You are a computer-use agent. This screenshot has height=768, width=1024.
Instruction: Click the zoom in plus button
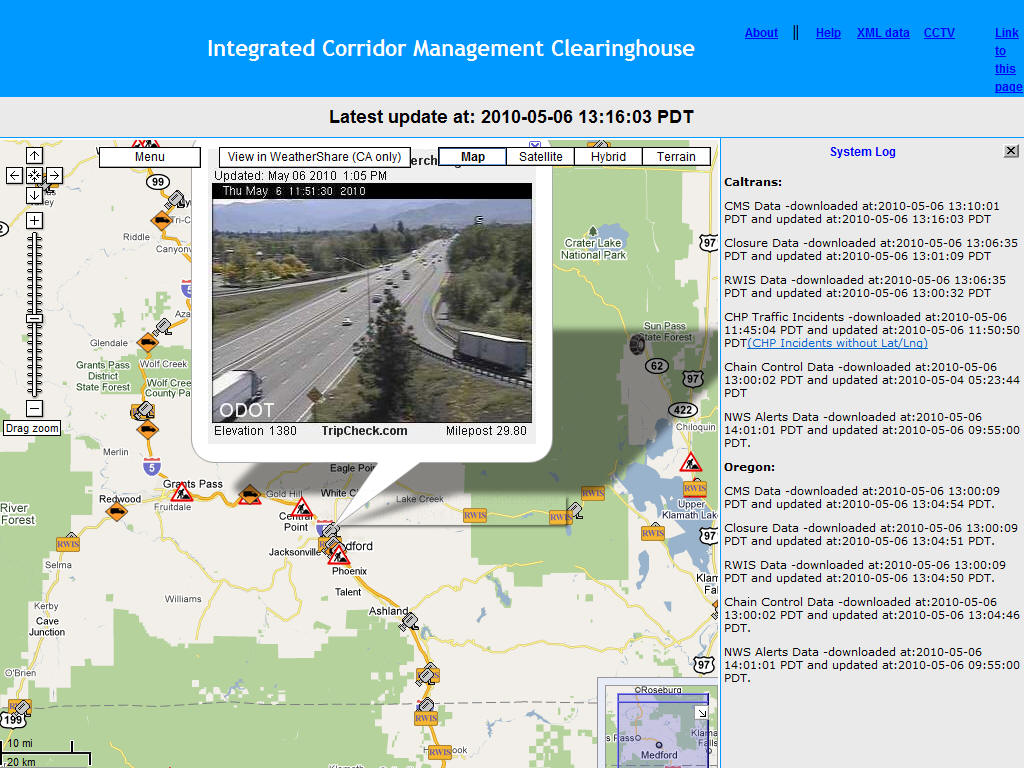tap(34, 220)
